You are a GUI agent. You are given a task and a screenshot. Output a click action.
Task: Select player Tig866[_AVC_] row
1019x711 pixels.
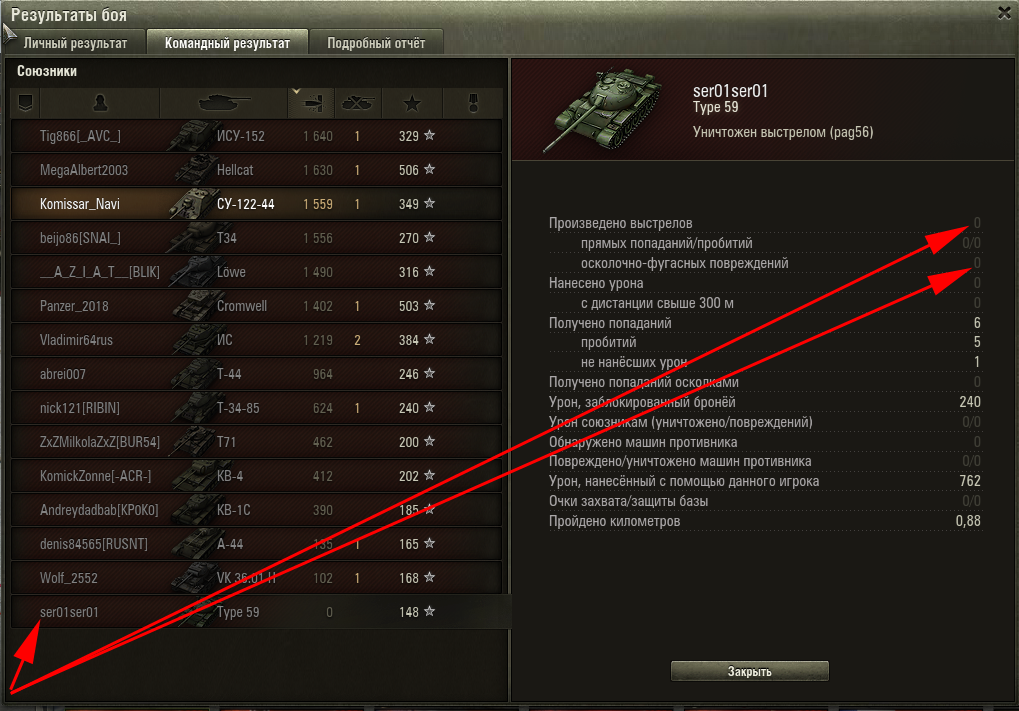(x=257, y=136)
